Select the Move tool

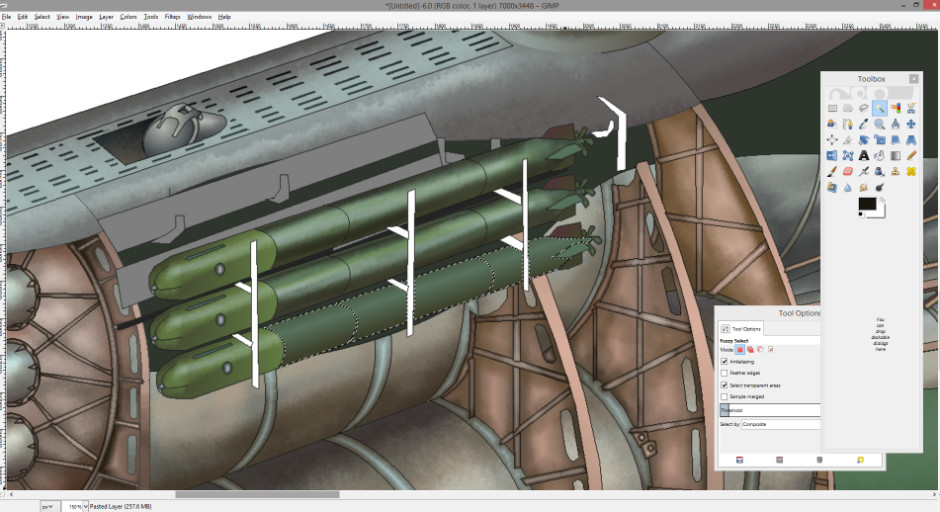point(911,124)
